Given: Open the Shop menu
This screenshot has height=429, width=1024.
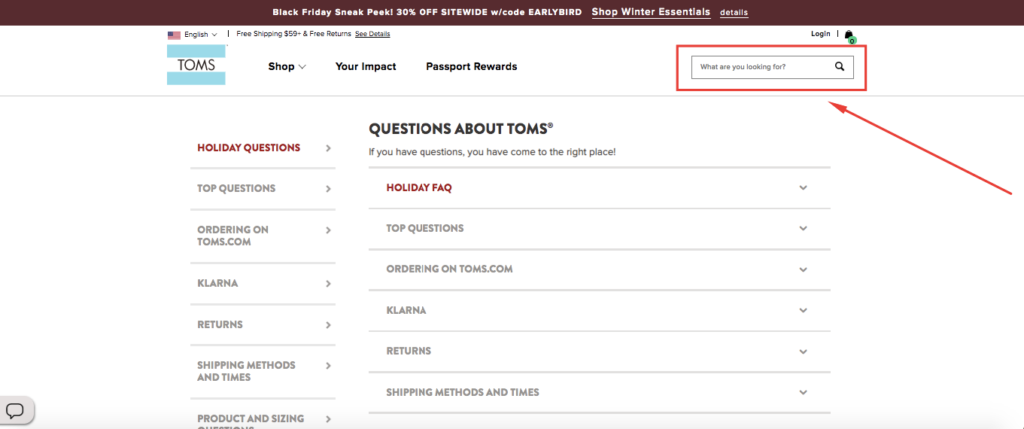Looking at the screenshot, I should tap(287, 67).
